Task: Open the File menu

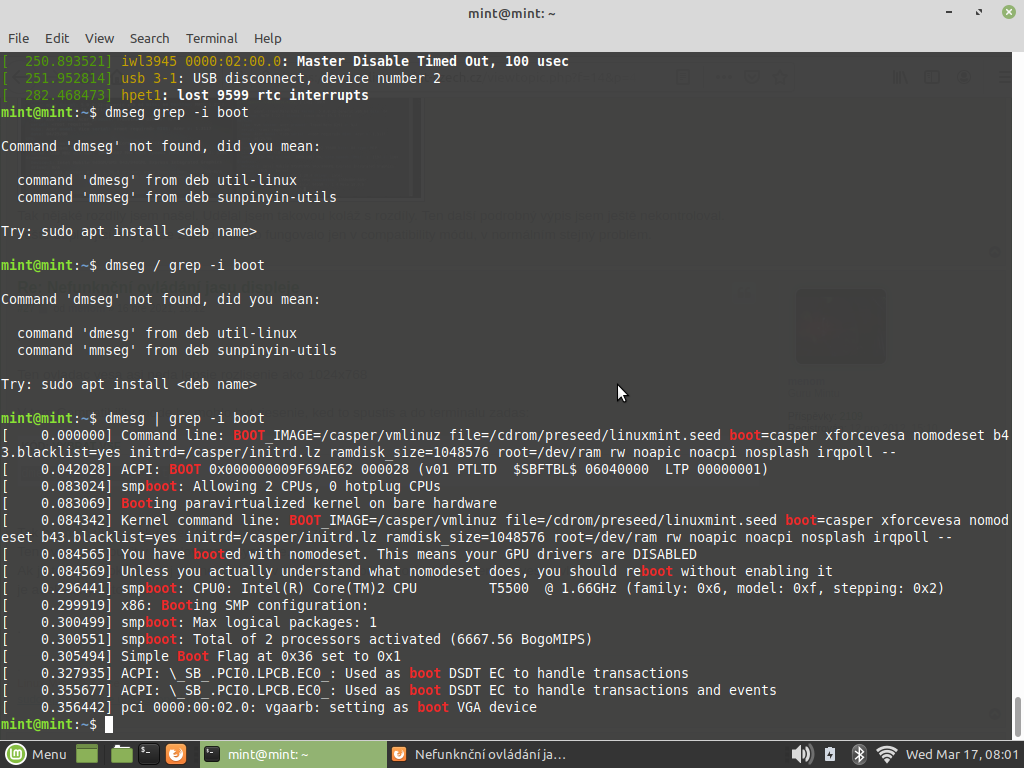Action: click(18, 38)
